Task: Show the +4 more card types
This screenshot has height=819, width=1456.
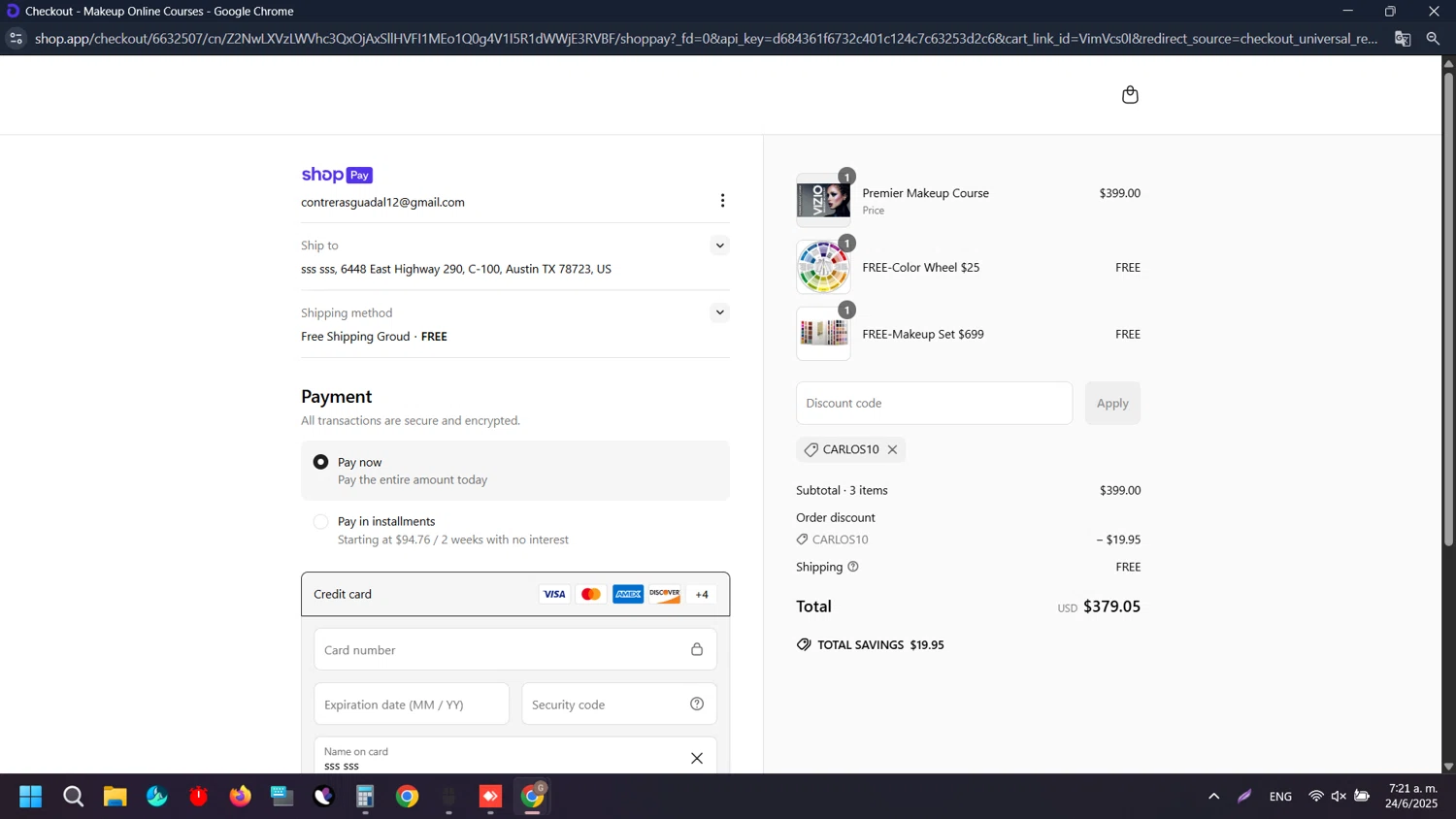Action: (x=702, y=594)
